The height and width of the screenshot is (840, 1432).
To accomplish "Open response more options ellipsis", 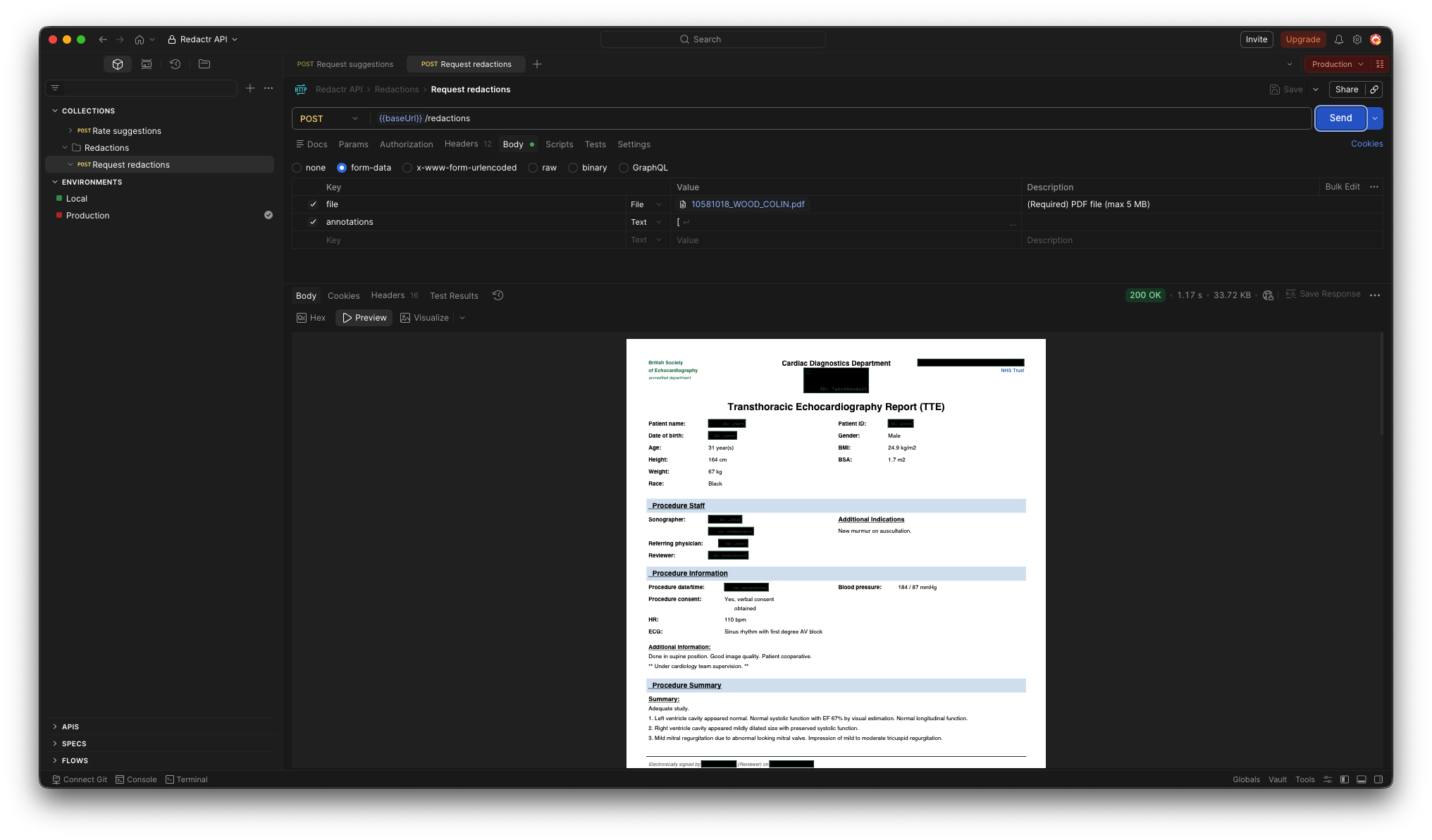I will [x=1375, y=295].
